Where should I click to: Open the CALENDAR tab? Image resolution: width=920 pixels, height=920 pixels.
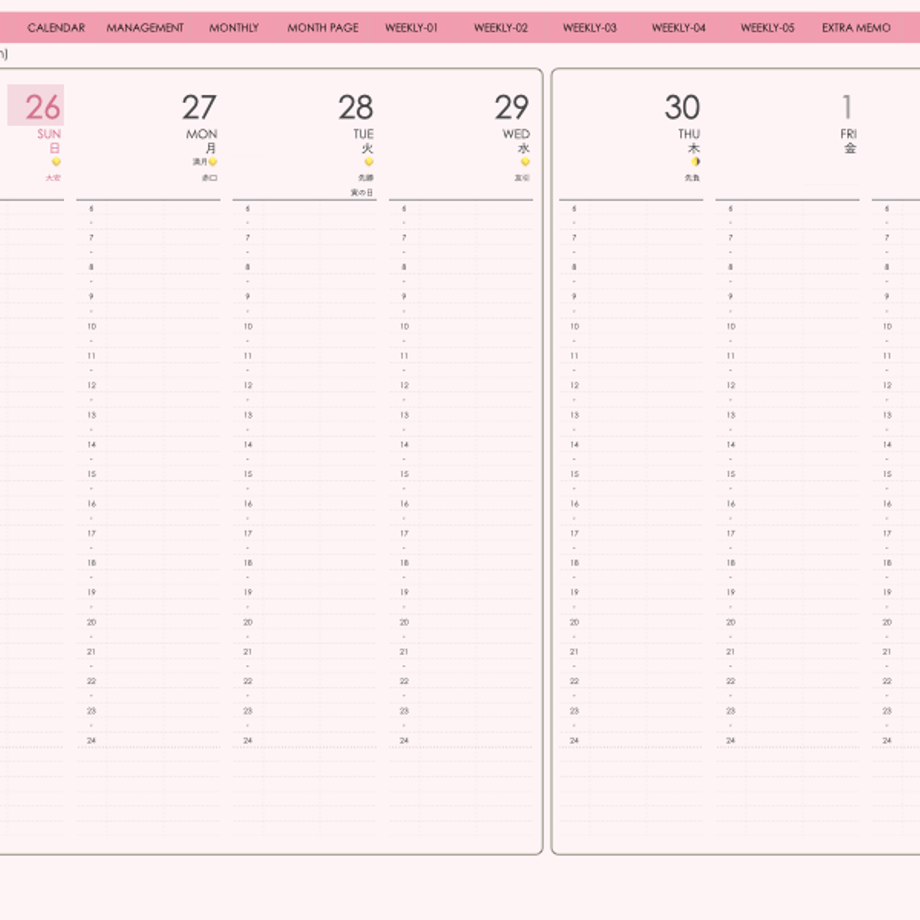pos(56,28)
